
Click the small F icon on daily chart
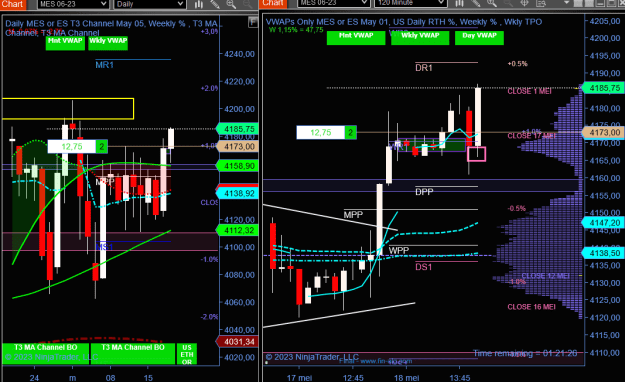coord(253,22)
